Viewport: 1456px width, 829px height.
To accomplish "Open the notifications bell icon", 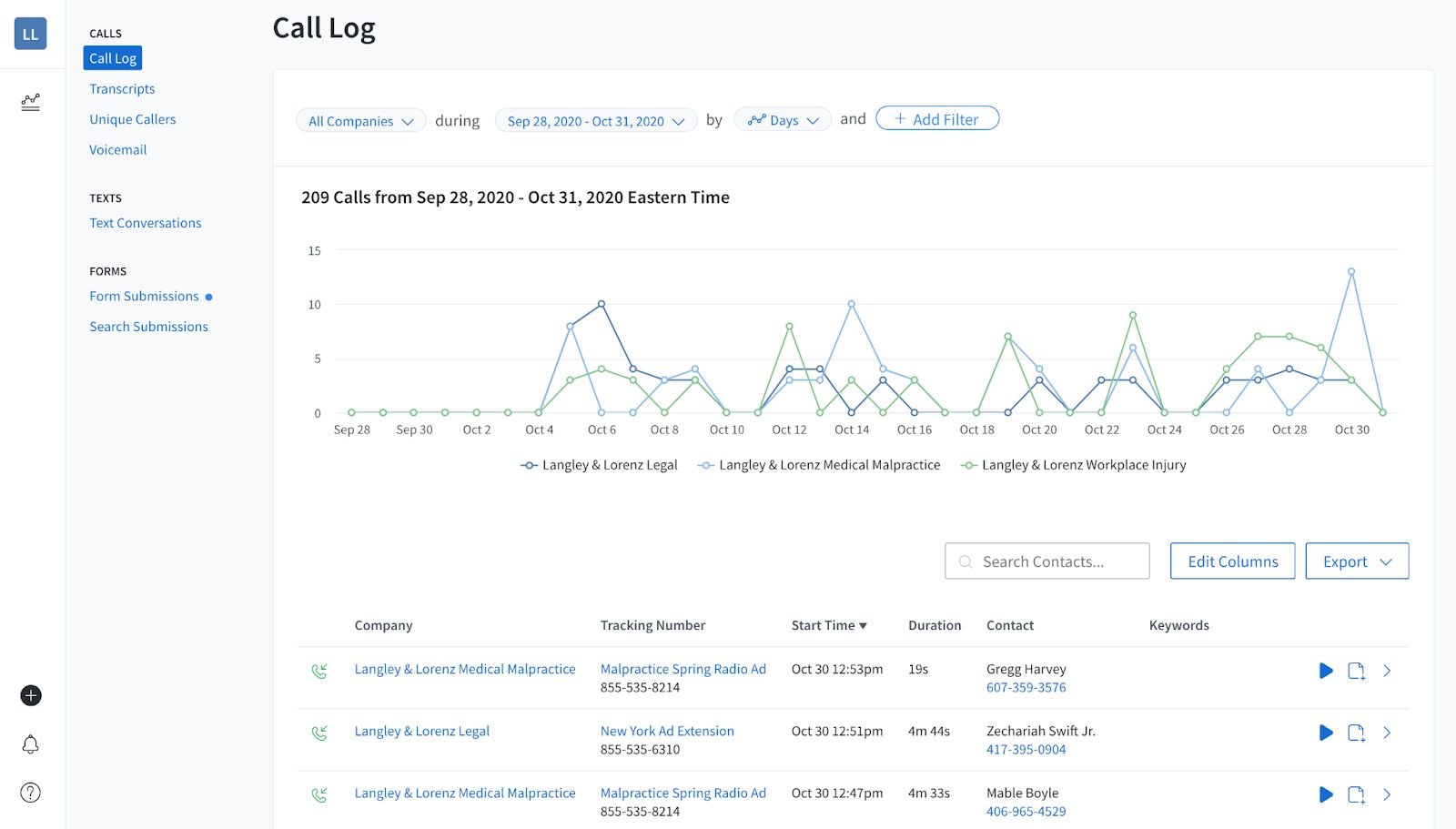I will coord(31,744).
